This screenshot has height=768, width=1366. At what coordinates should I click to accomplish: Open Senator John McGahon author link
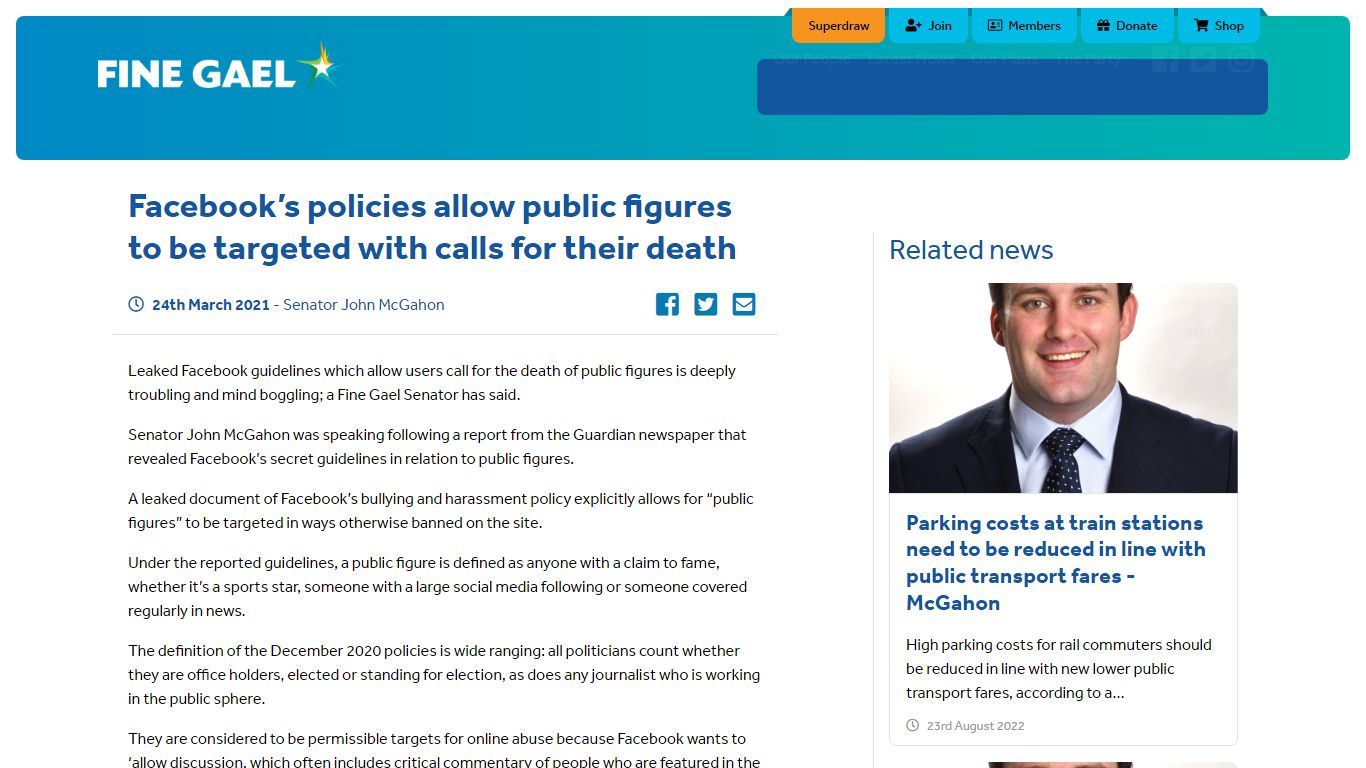tap(364, 305)
